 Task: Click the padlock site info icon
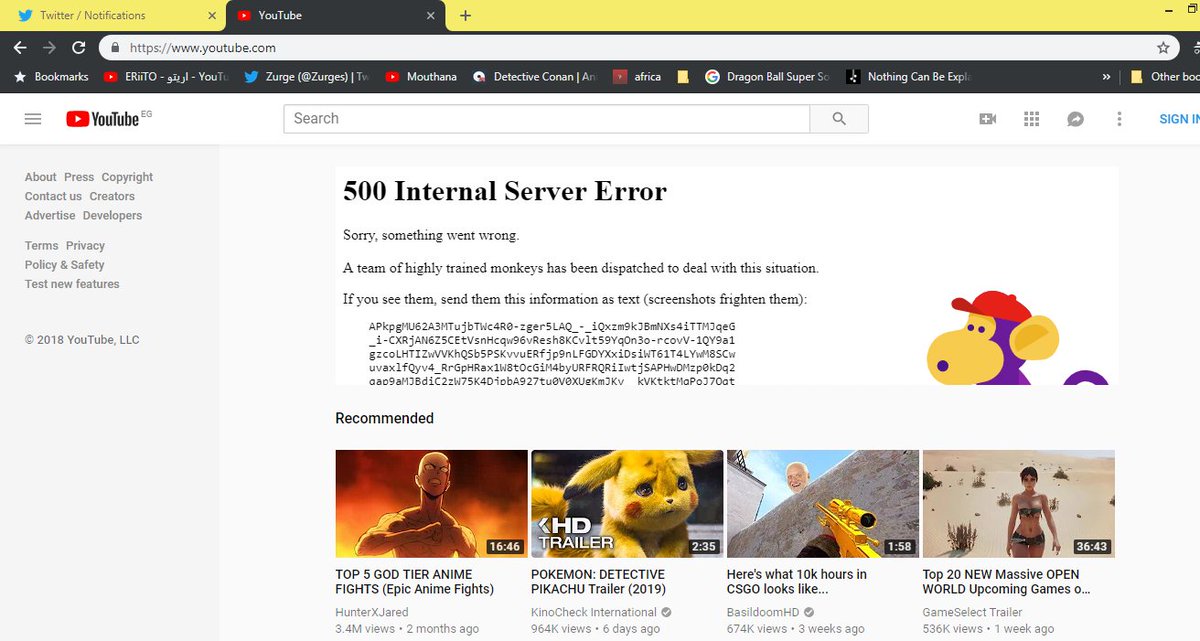pyautogui.click(x=114, y=47)
